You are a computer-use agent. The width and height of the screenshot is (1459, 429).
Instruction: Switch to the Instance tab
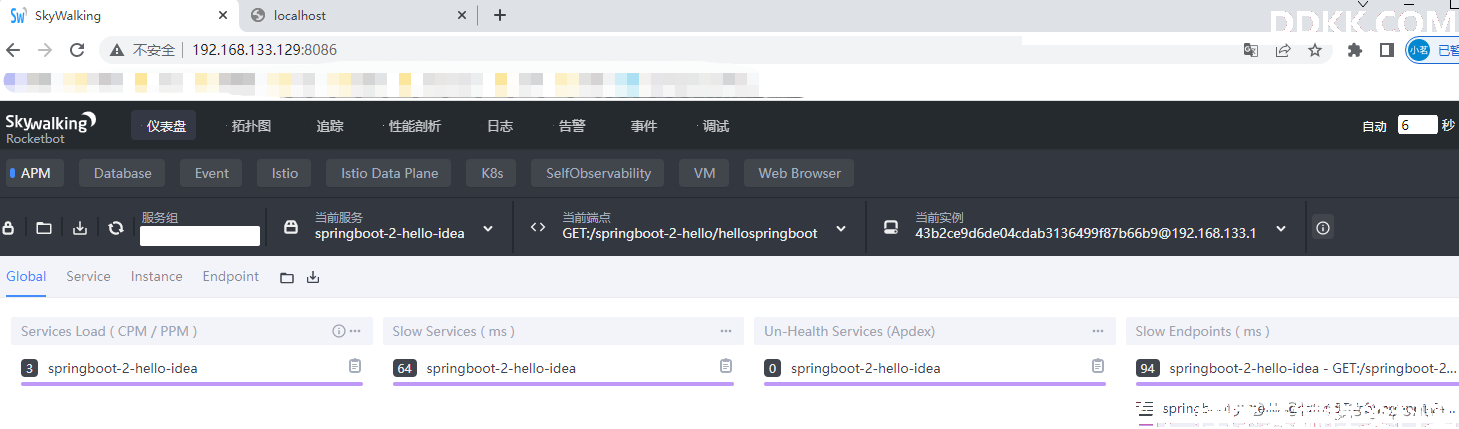pos(157,276)
